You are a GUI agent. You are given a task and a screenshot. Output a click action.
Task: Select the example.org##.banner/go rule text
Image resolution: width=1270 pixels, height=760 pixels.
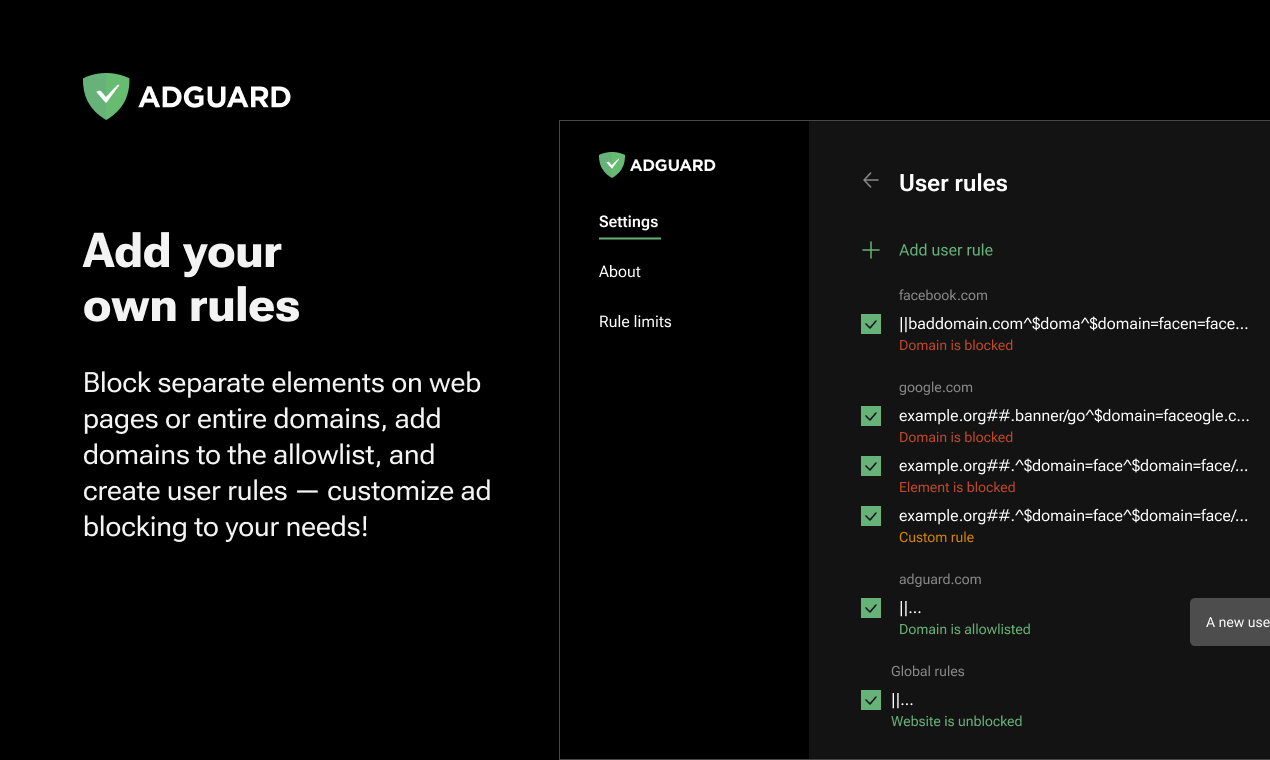click(1074, 416)
